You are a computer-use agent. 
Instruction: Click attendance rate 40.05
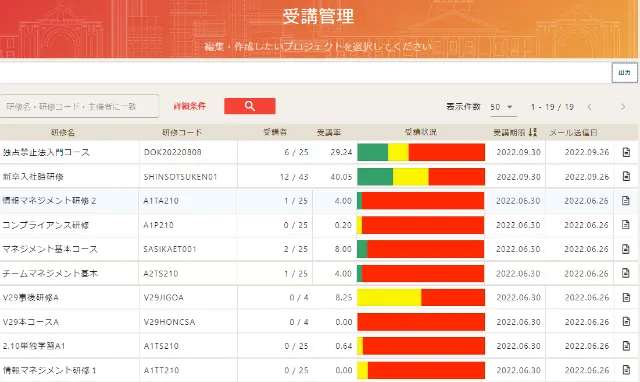342,177
